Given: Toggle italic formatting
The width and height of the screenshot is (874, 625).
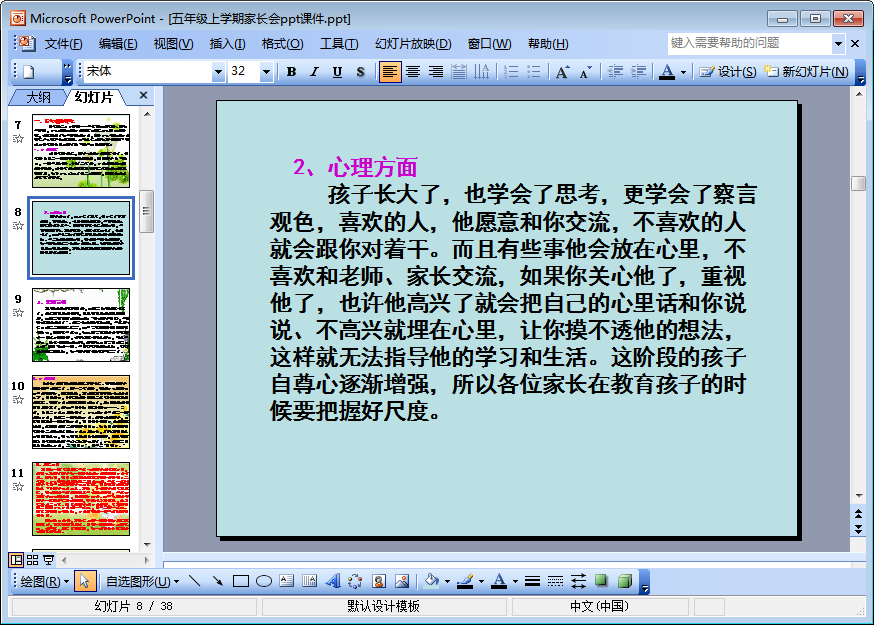Looking at the screenshot, I should click(x=314, y=71).
